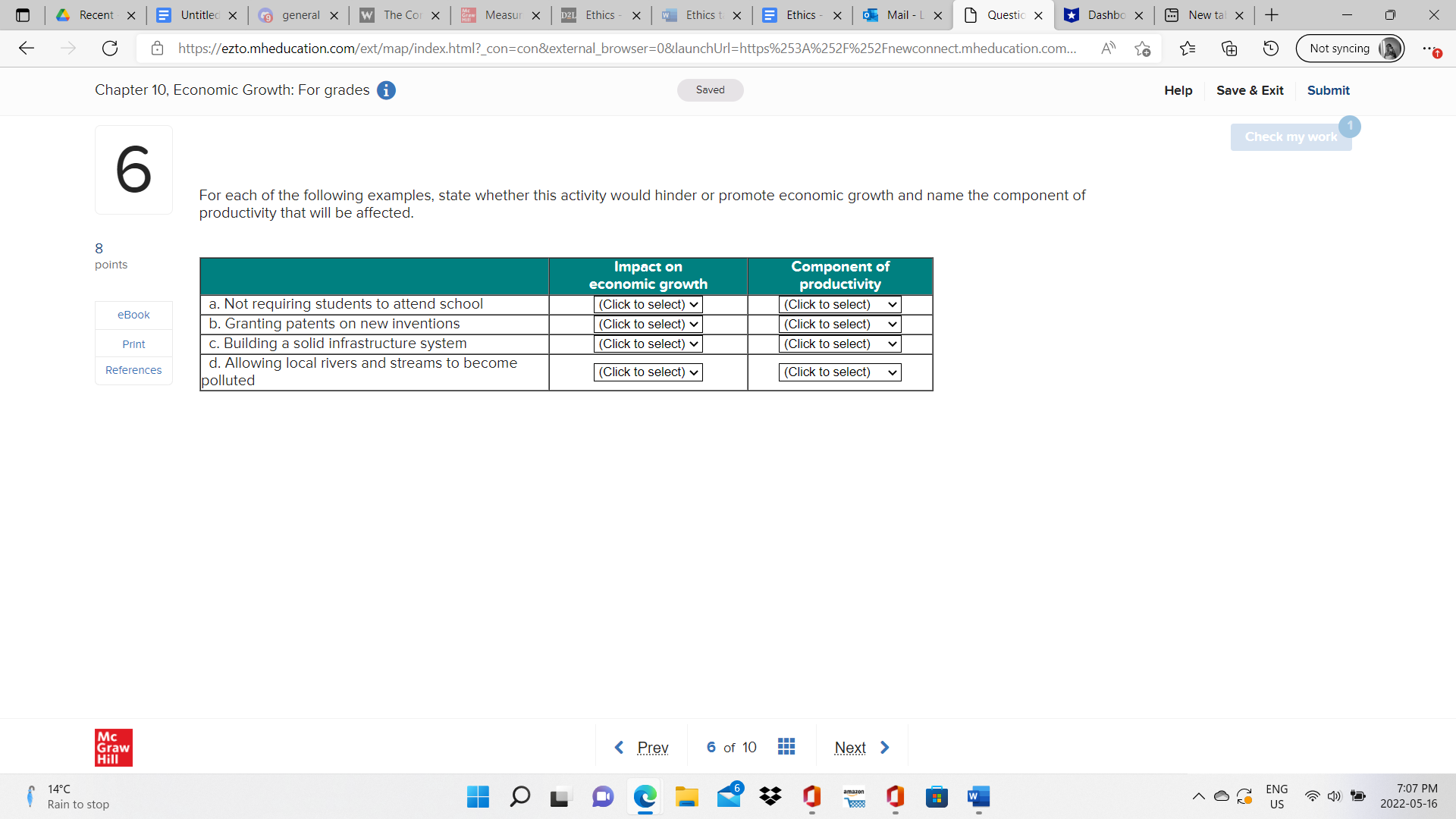Open the question grid navigator icon
1456x819 pixels.
point(786,747)
